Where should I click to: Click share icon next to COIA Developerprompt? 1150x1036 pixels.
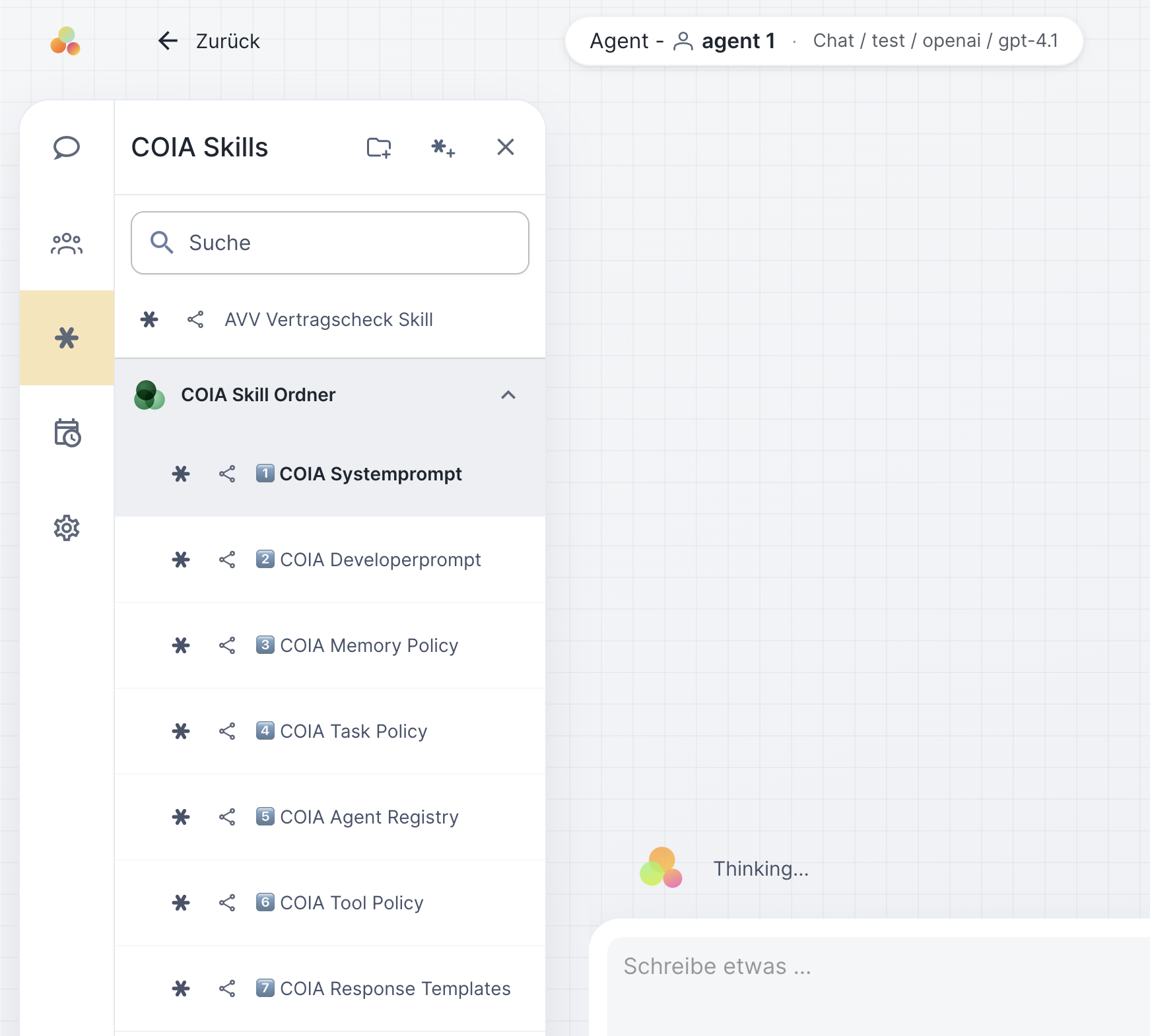pos(227,560)
